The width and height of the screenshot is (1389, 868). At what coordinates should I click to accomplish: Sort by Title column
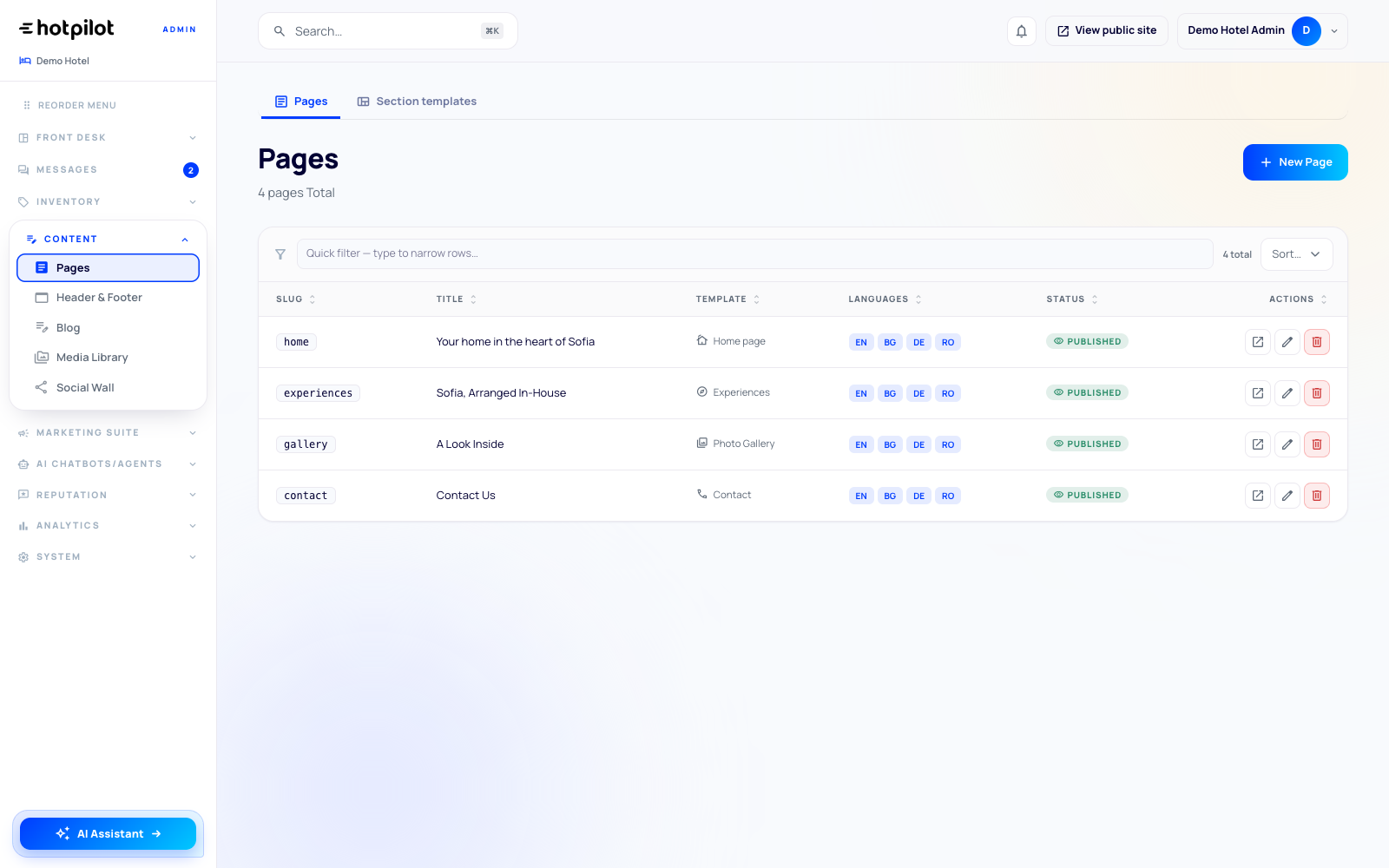457,299
